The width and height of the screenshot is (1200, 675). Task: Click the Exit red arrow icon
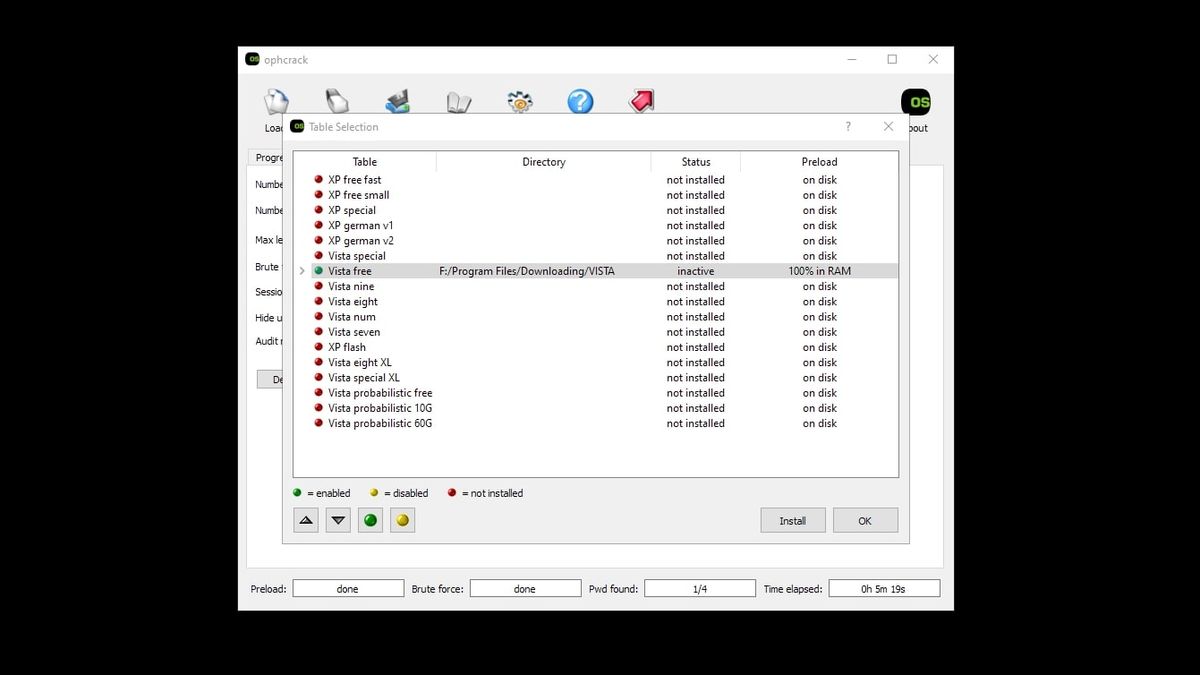640,100
